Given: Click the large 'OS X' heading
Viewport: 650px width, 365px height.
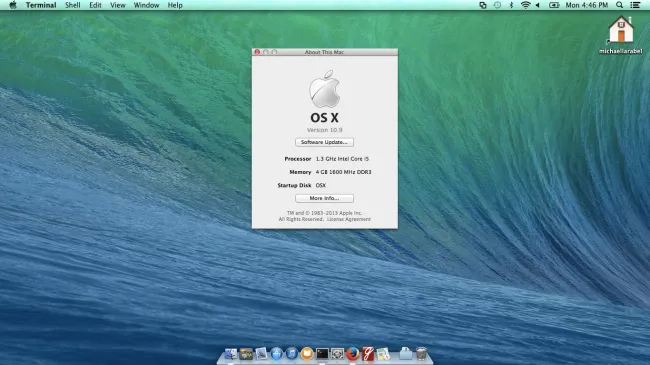Looking at the screenshot, I should point(325,118).
